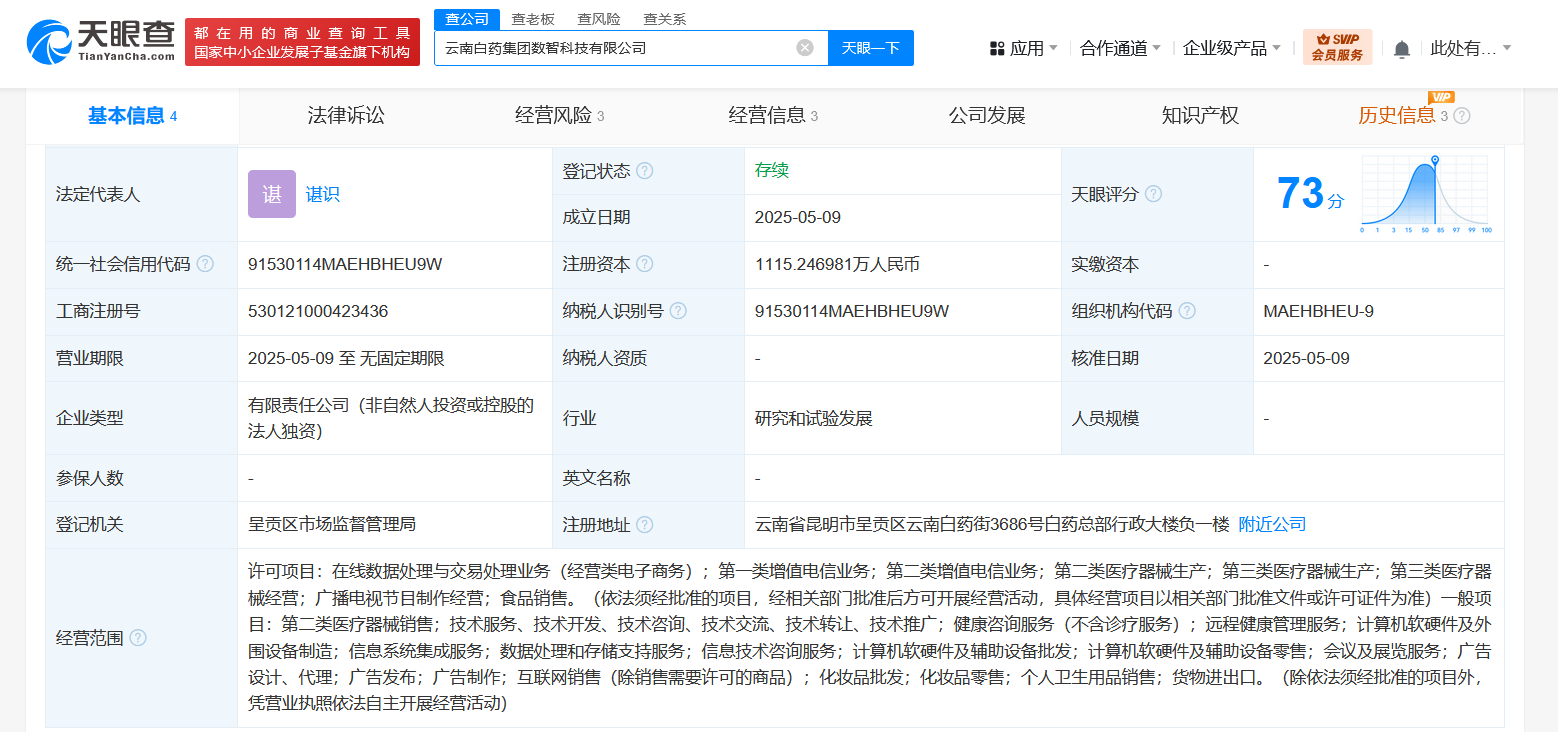Click the help icon next to 天眼评分
This screenshot has height=732, width=1558.
pyautogui.click(x=1154, y=194)
